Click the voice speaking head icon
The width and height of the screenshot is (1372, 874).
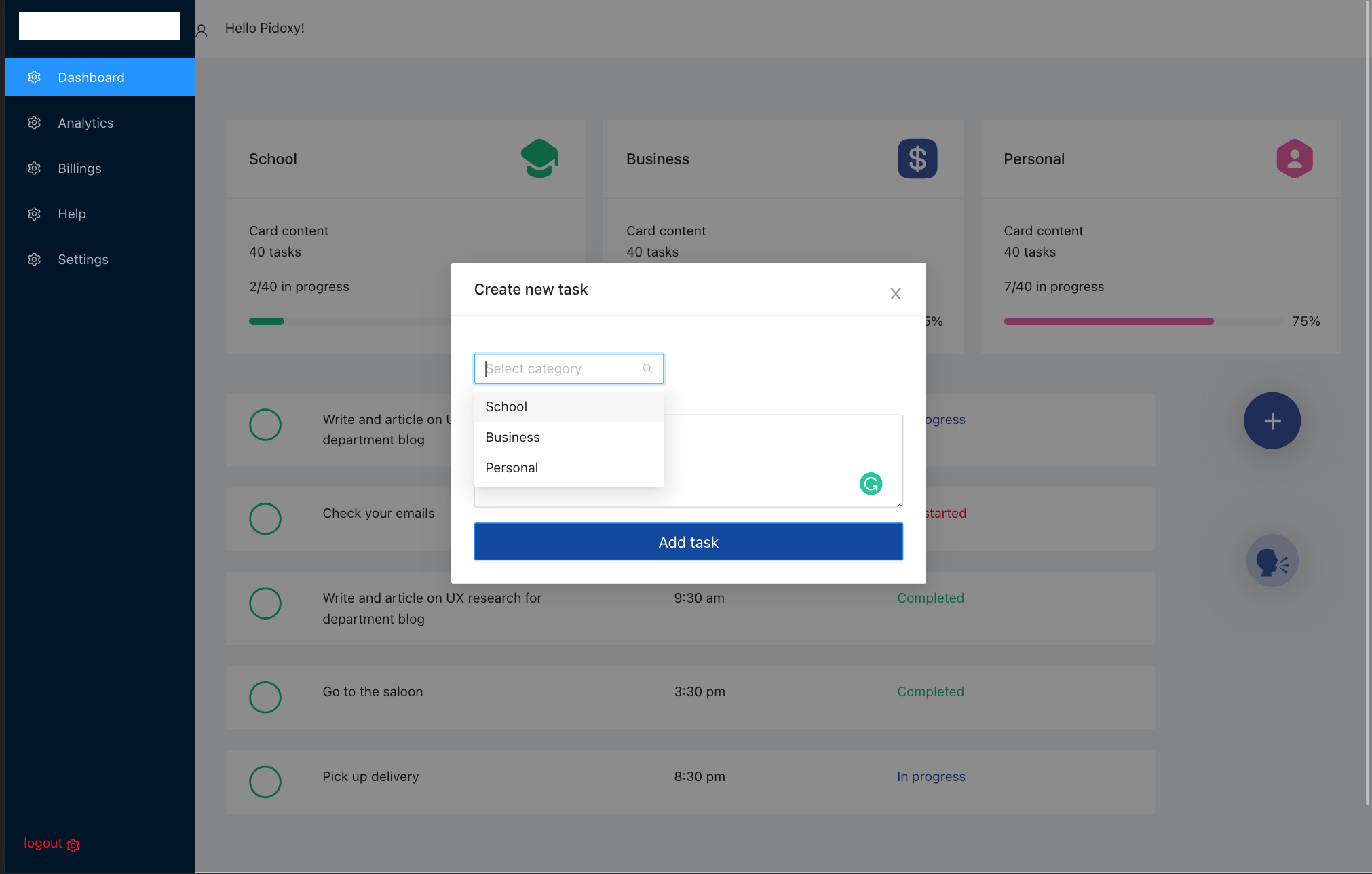point(1272,561)
